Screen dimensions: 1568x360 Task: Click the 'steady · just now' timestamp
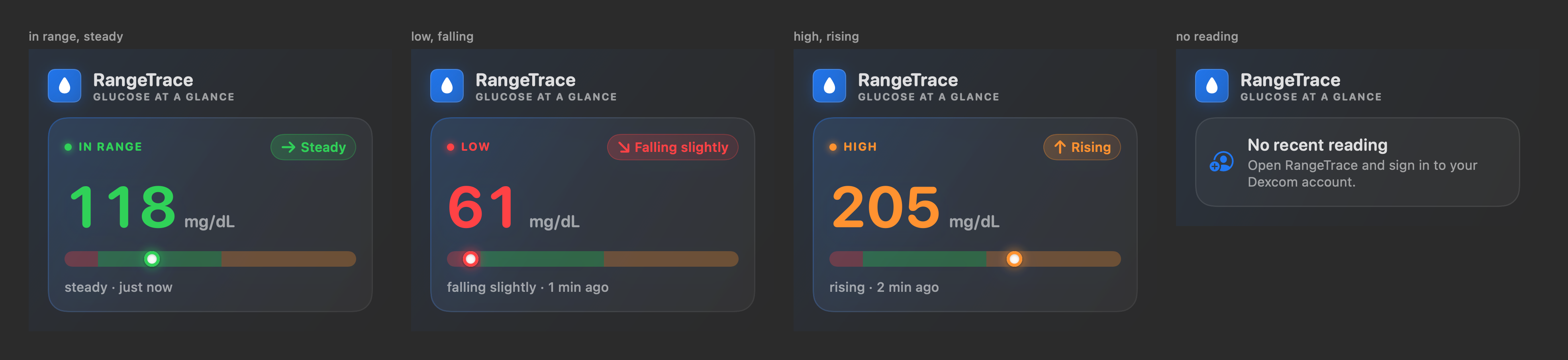click(x=119, y=287)
